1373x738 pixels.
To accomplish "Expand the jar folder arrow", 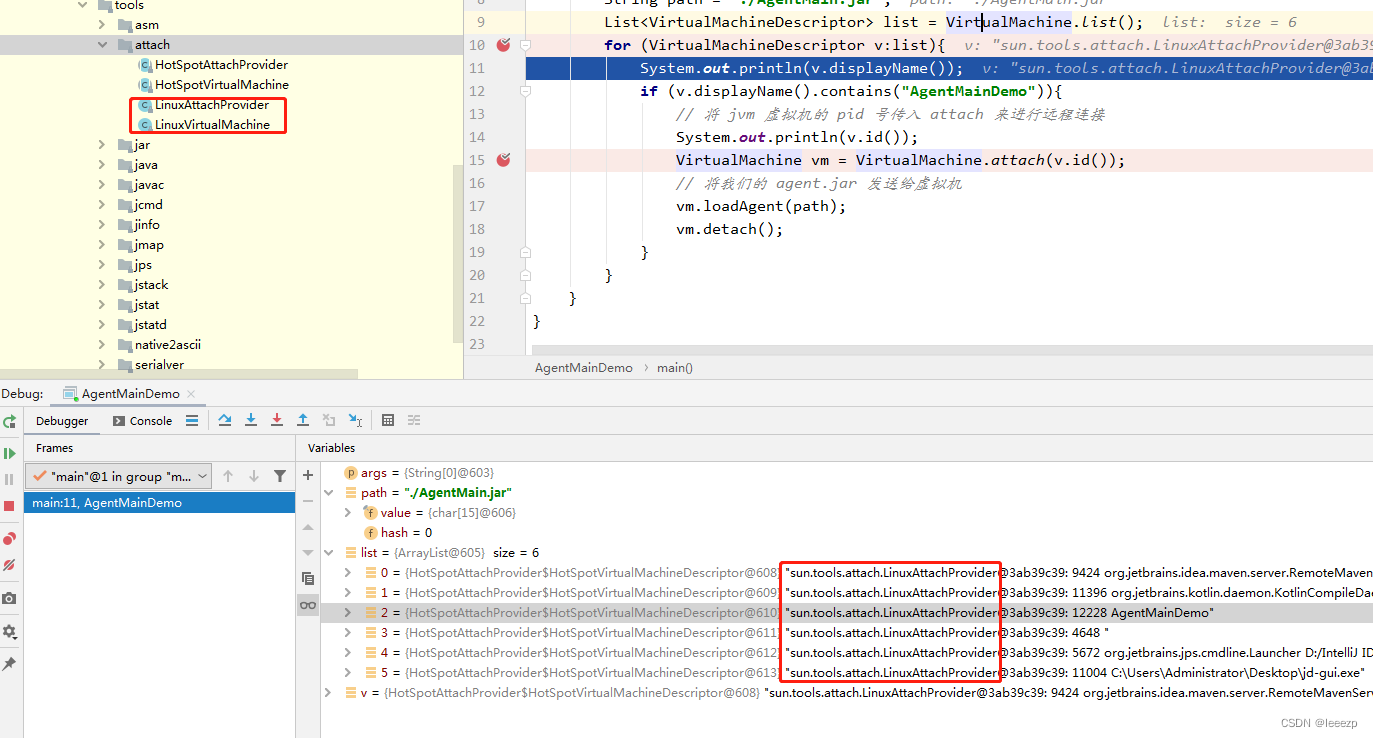I will click(103, 145).
